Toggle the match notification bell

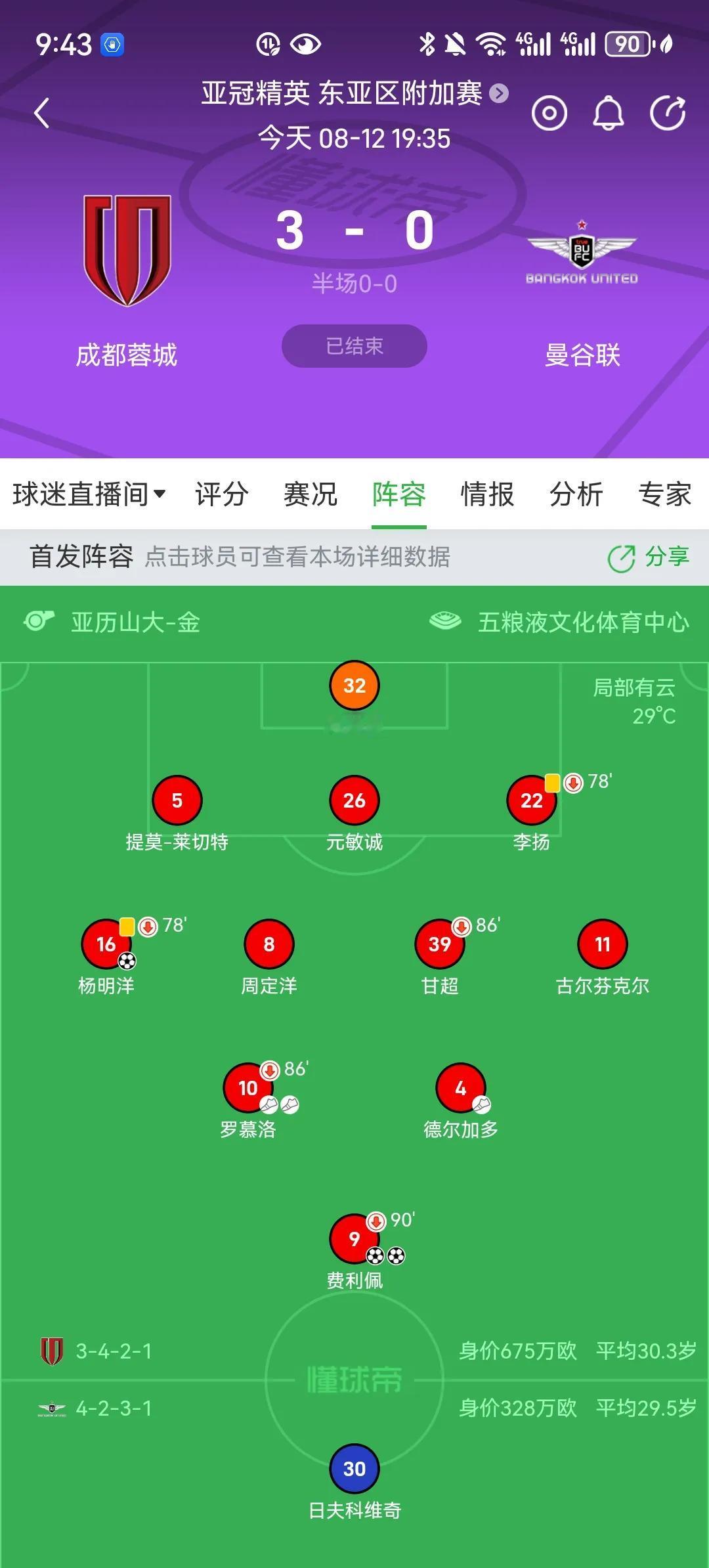[608, 113]
